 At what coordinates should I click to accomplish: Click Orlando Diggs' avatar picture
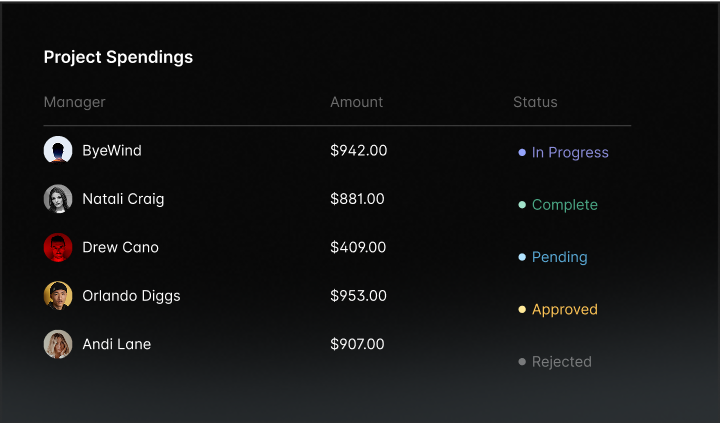(58, 296)
